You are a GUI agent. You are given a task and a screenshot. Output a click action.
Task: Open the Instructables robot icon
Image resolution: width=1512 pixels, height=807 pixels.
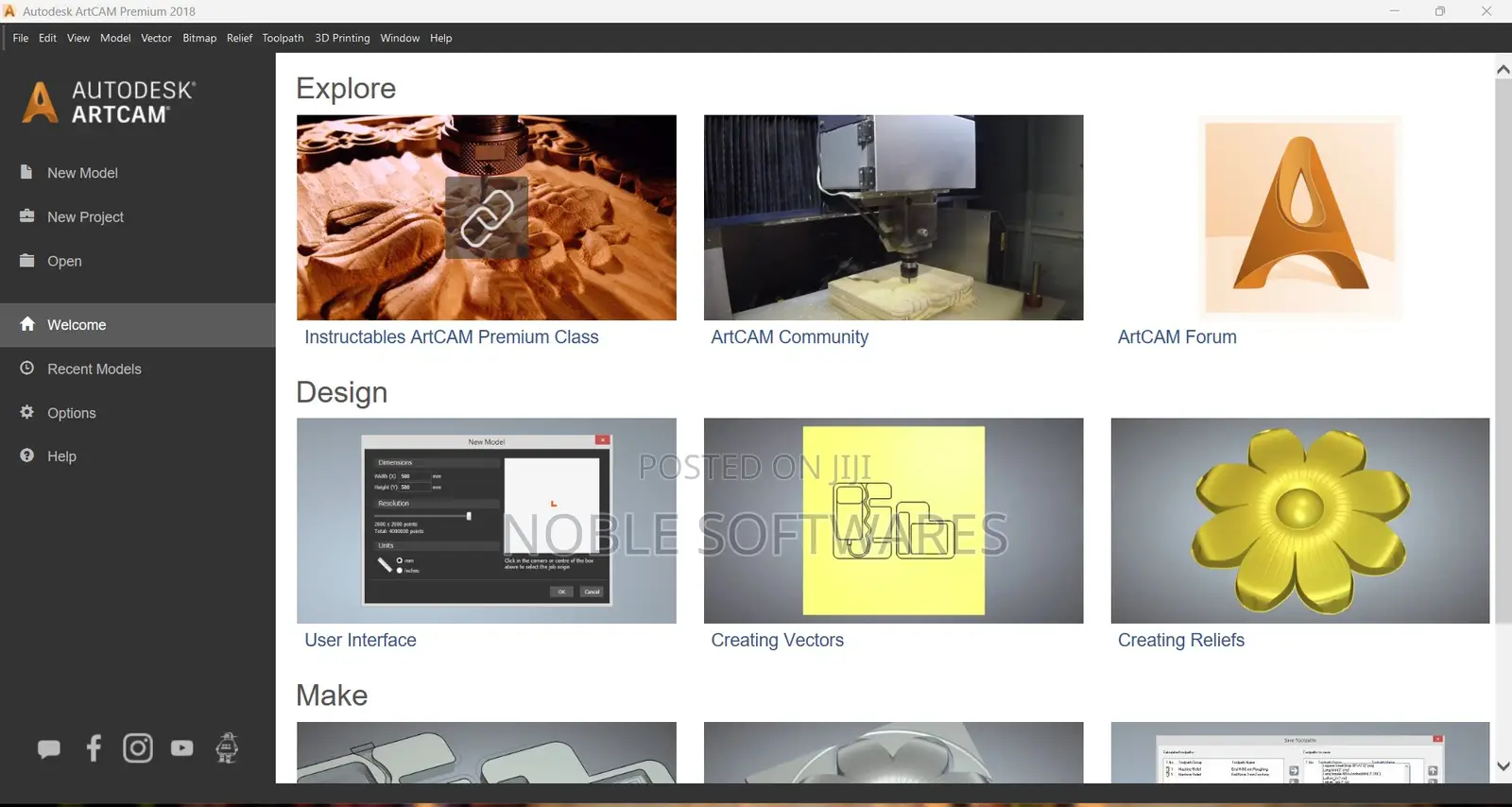coord(227,747)
